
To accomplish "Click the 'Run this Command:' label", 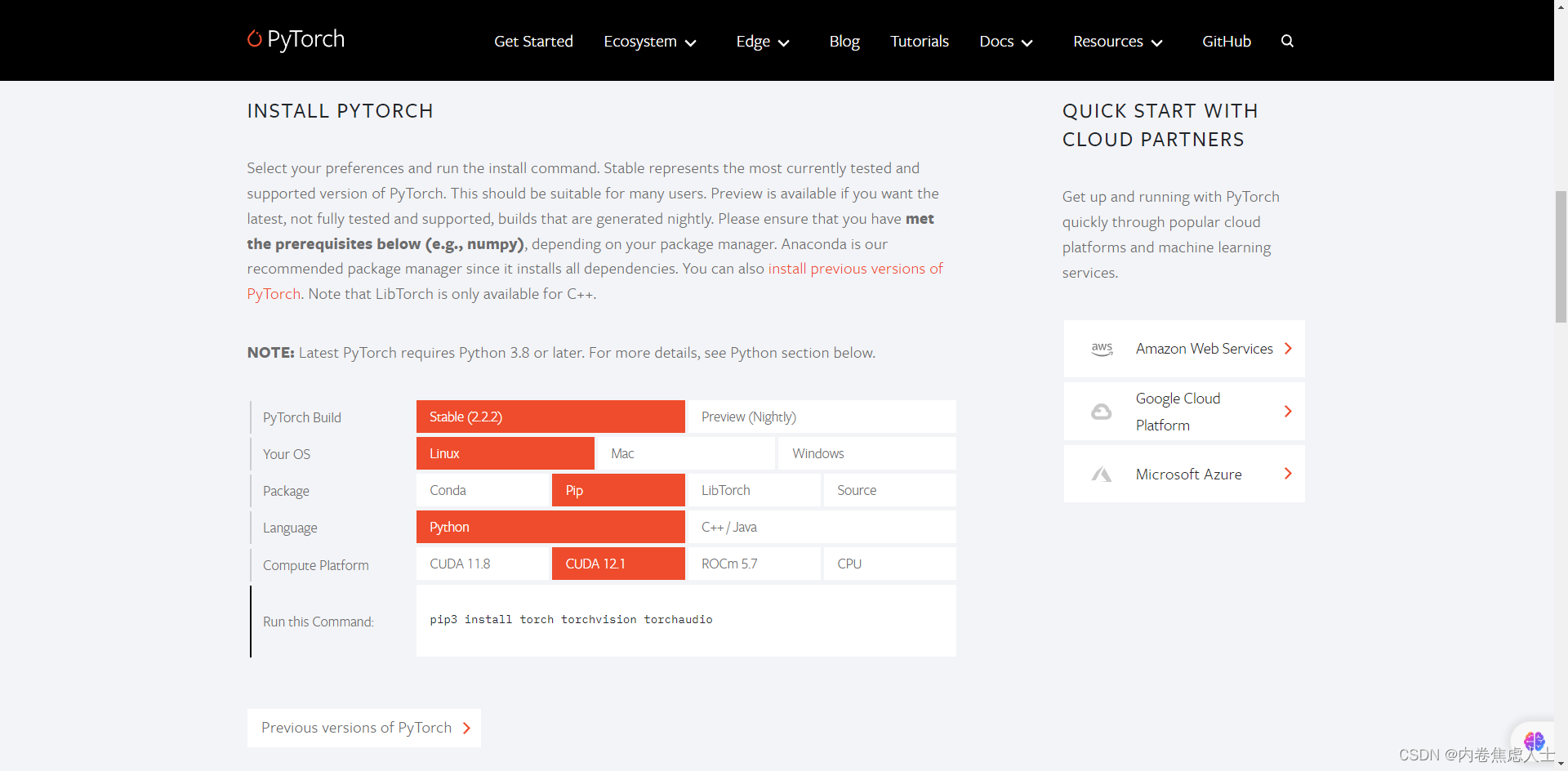I will pos(318,622).
